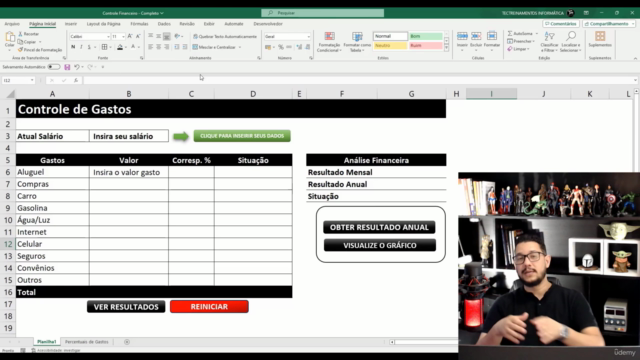Center text horizontally in cell
This screenshot has width=640, height=360.
[158, 47]
